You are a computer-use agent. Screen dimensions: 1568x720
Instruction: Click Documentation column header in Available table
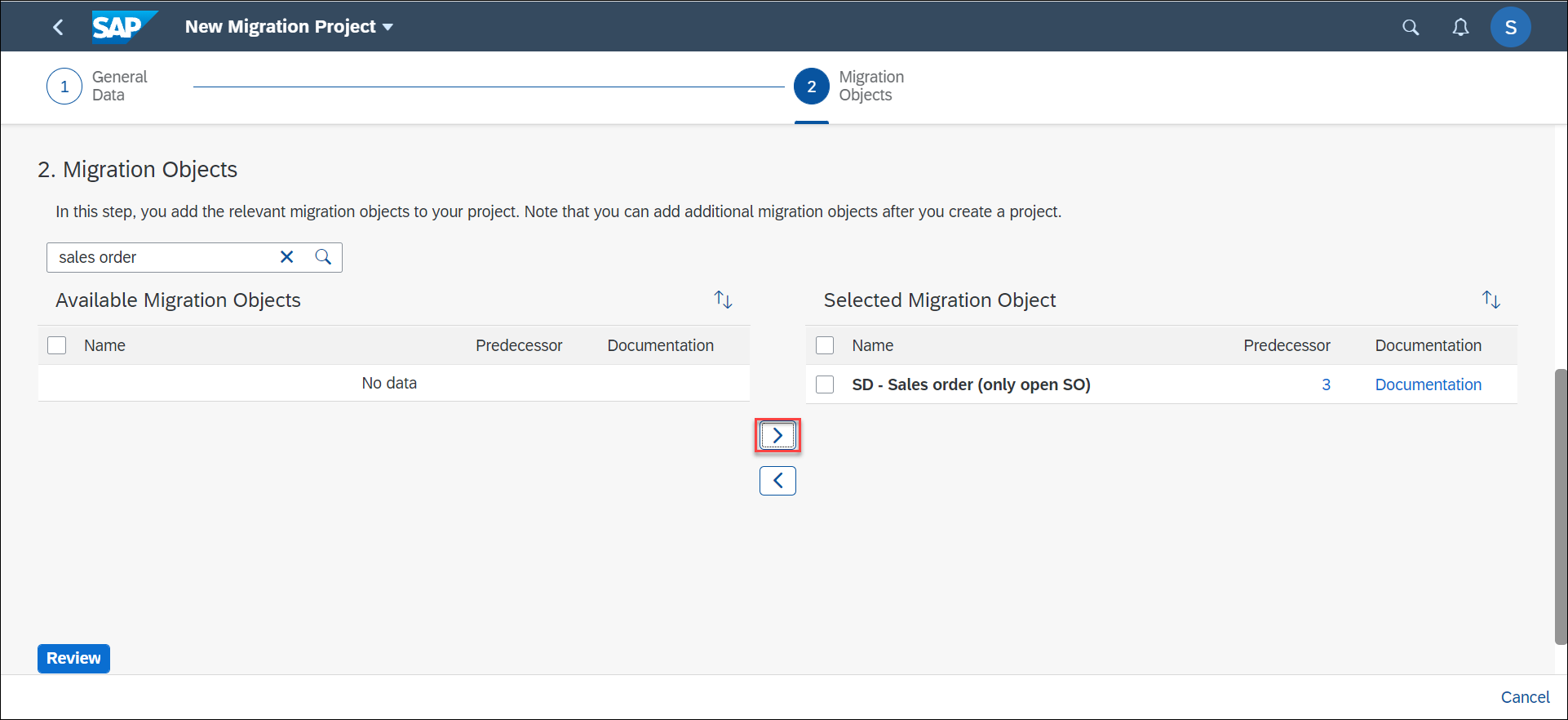(x=660, y=345)
